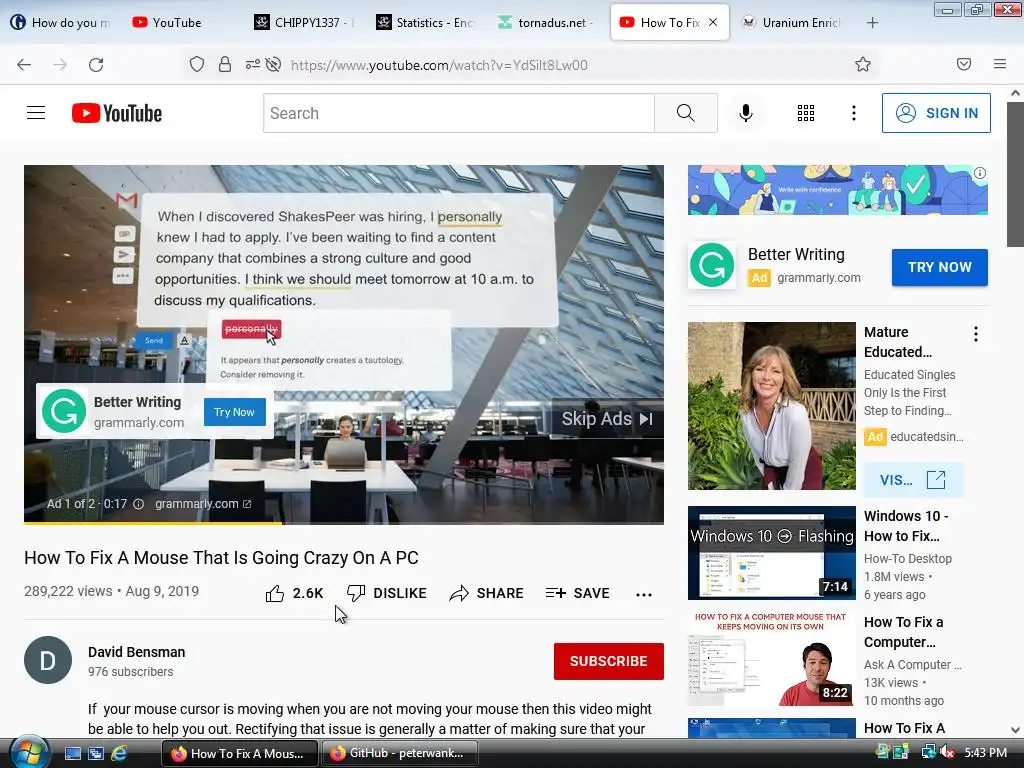This screenshot has width=1024, height=768.
Task: Click Skip Ads on the video
Action: (x=607, y=419)
